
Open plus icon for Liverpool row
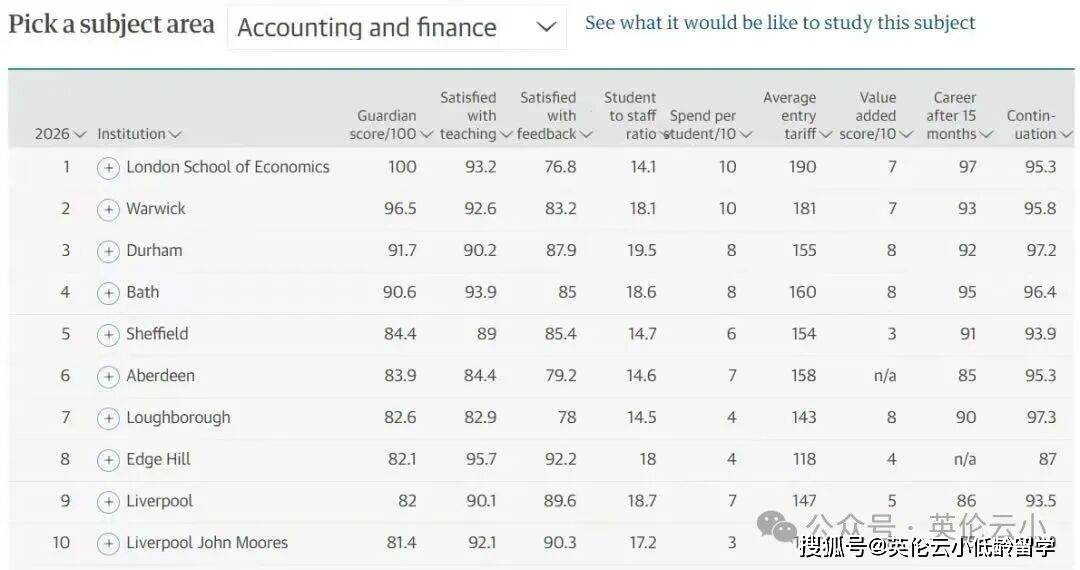(x=108, y=502)
